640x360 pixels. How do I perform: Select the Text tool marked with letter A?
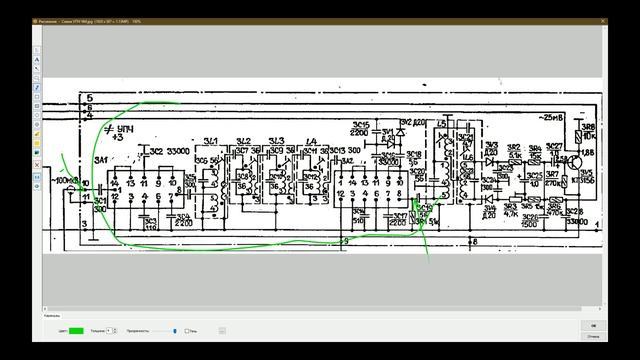[x=37, y=60]
